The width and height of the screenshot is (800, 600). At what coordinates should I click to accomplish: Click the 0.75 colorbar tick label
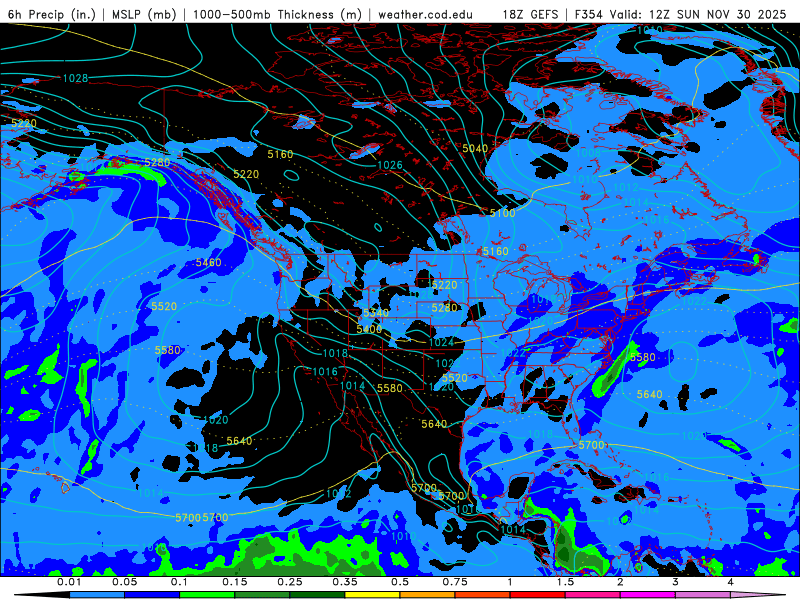pos(455,582)
